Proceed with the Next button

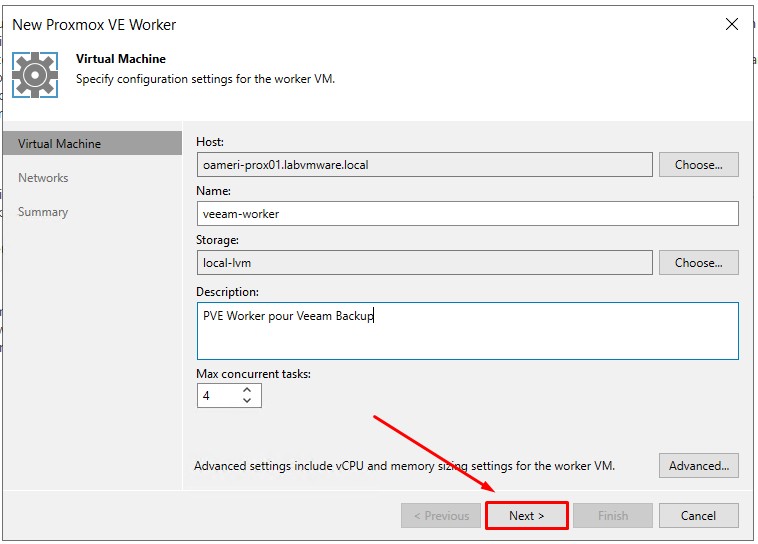coord(526,516)
